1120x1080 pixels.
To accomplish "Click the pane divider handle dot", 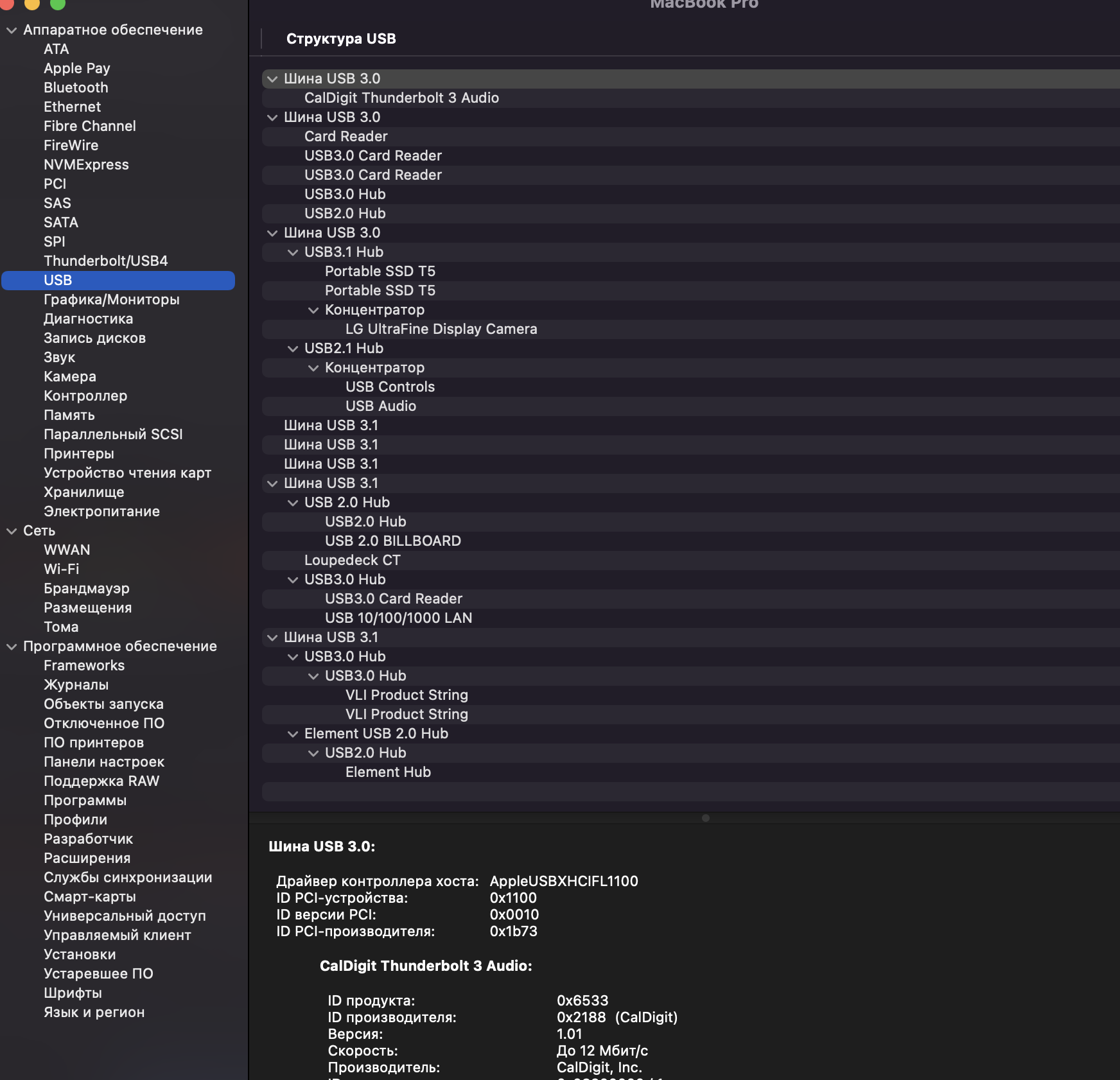I will pyautogui.click(x=706, y=818).
